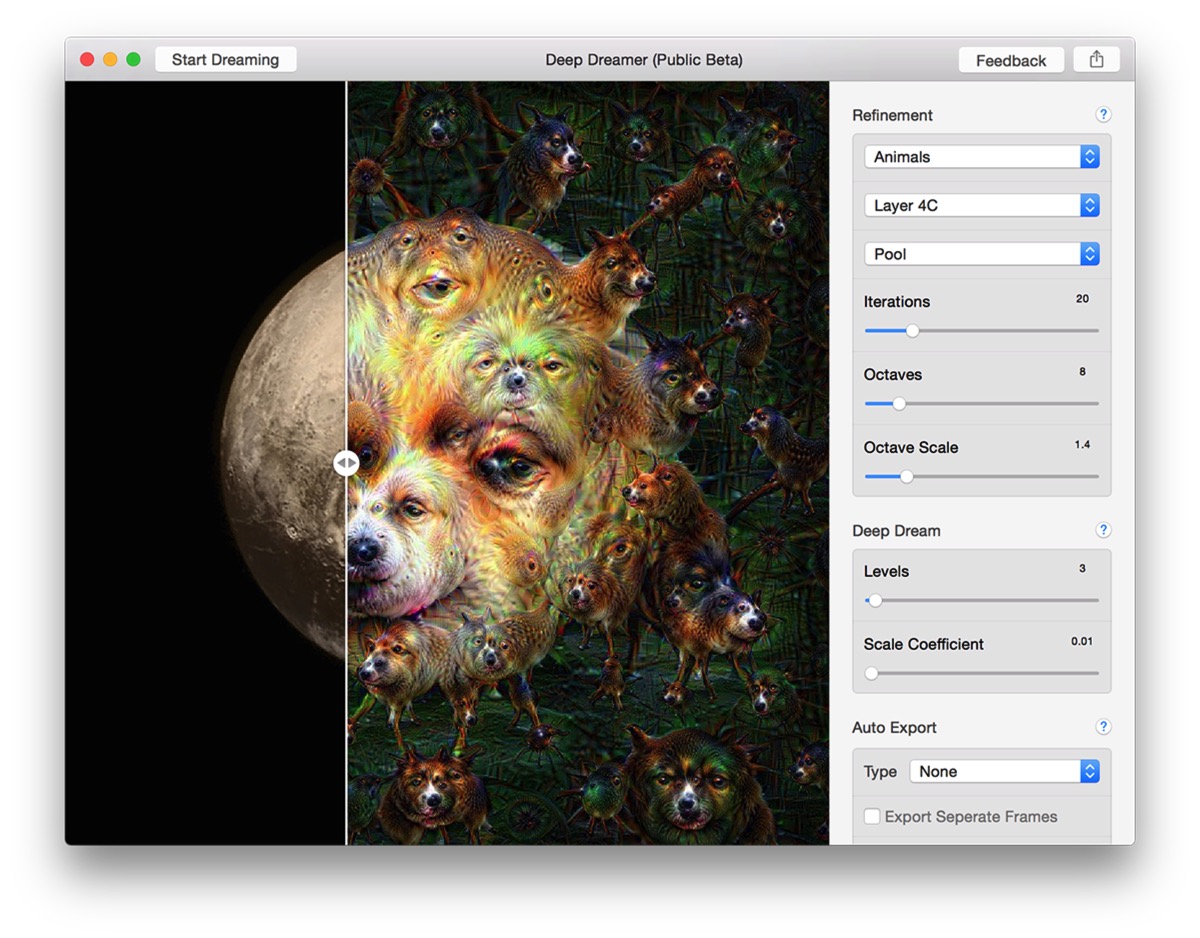1200x938 pixels.
Task: Click the Octaves slider handle
Action: (898, 404)
